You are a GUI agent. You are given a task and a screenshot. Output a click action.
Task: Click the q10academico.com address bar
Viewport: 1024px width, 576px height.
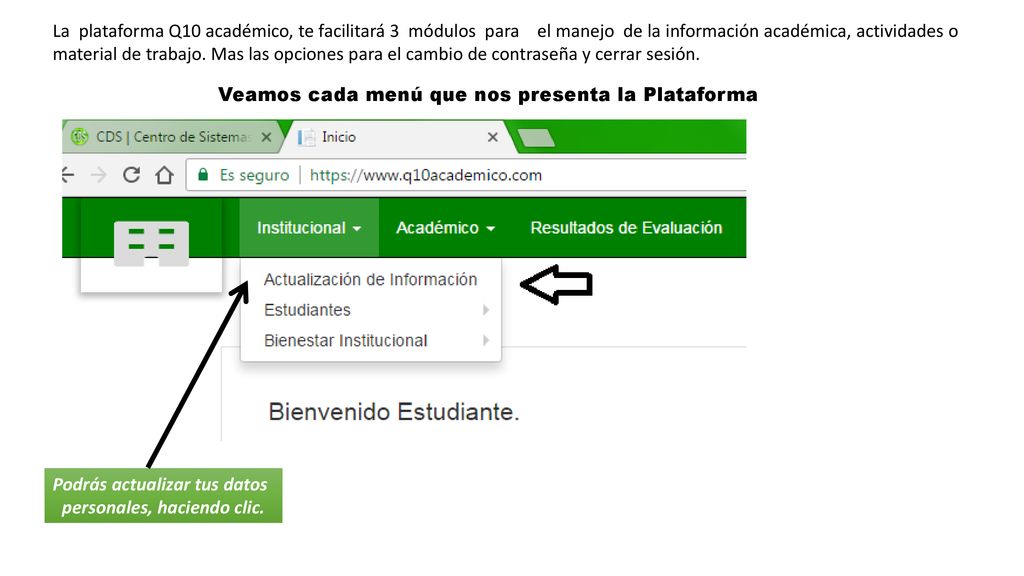[x=467, y=175]
